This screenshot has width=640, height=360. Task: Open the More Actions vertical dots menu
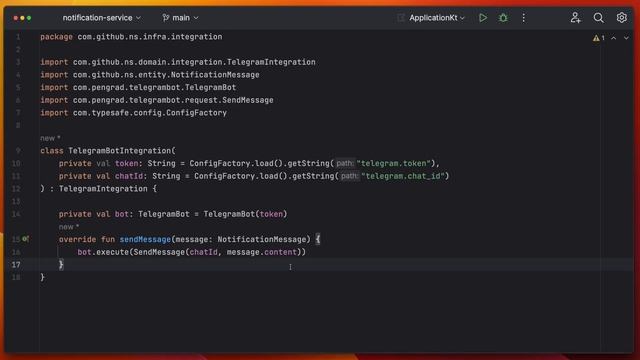point(523,18)
